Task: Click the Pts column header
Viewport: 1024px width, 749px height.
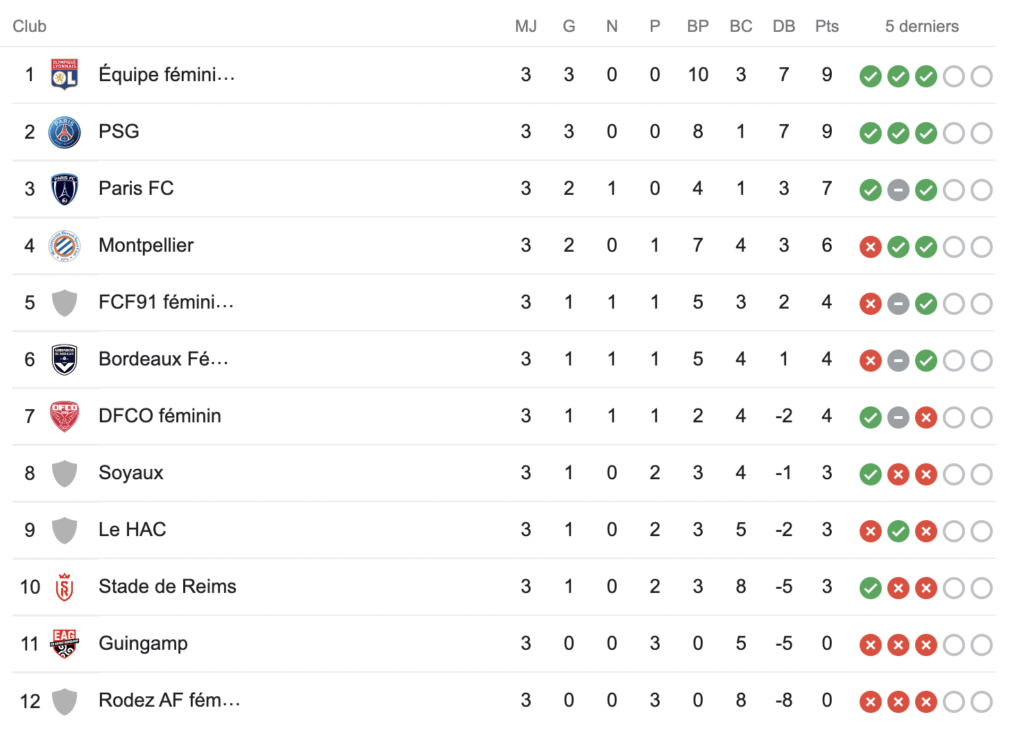Action: (x=827, y=26)
